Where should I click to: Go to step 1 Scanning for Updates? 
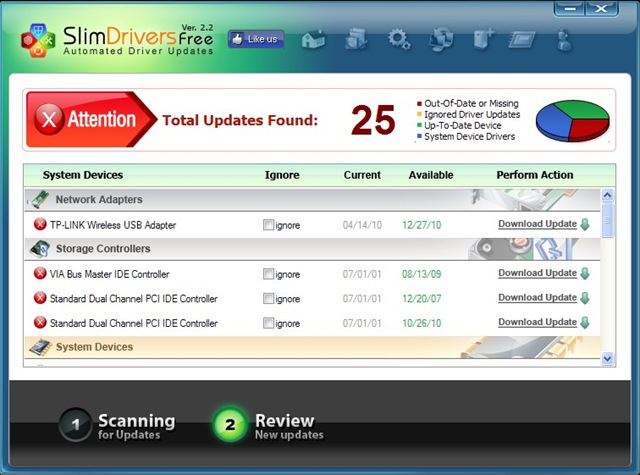[118, 426]
